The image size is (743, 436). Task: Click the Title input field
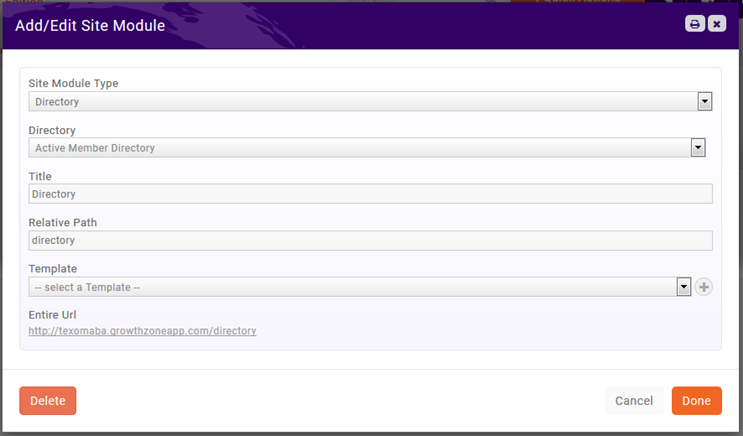[x=370, y=194]
